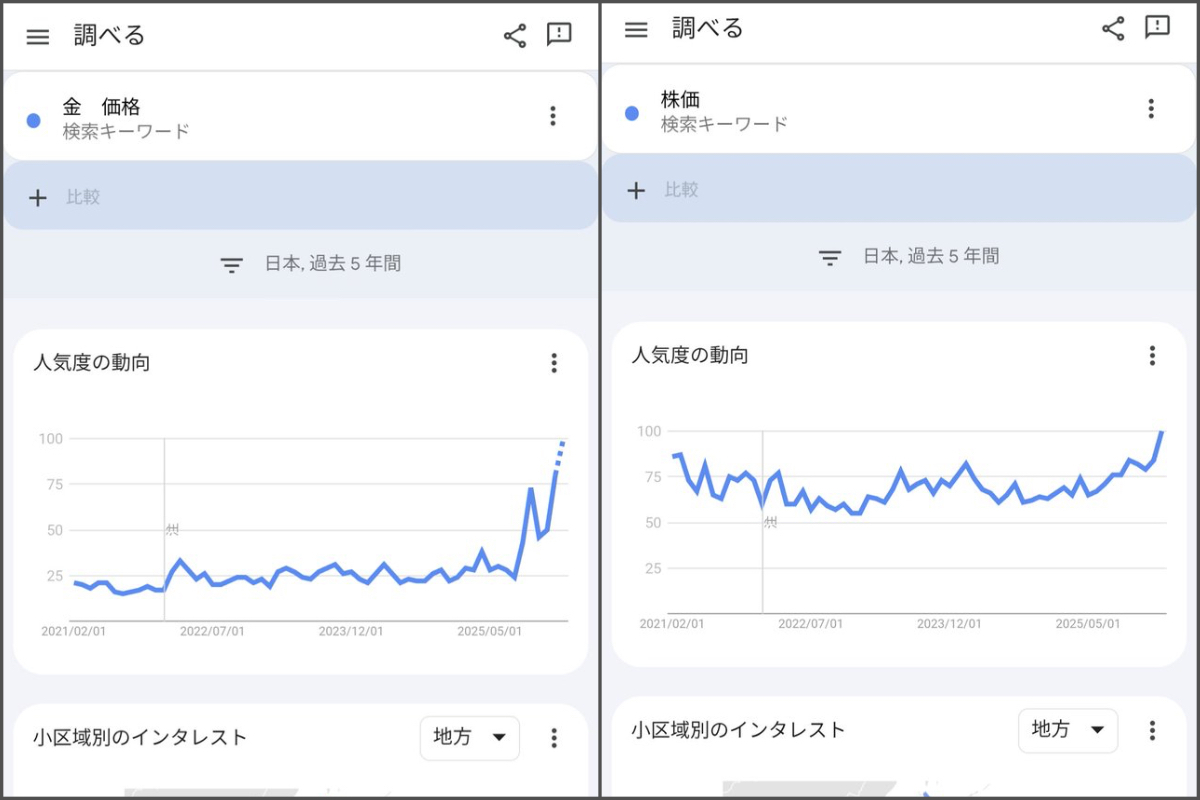Open three-dot menu for 金 価格 keyword
Image resolution: width=1200 pixels, height=800 pixels.
coord(553,116)
